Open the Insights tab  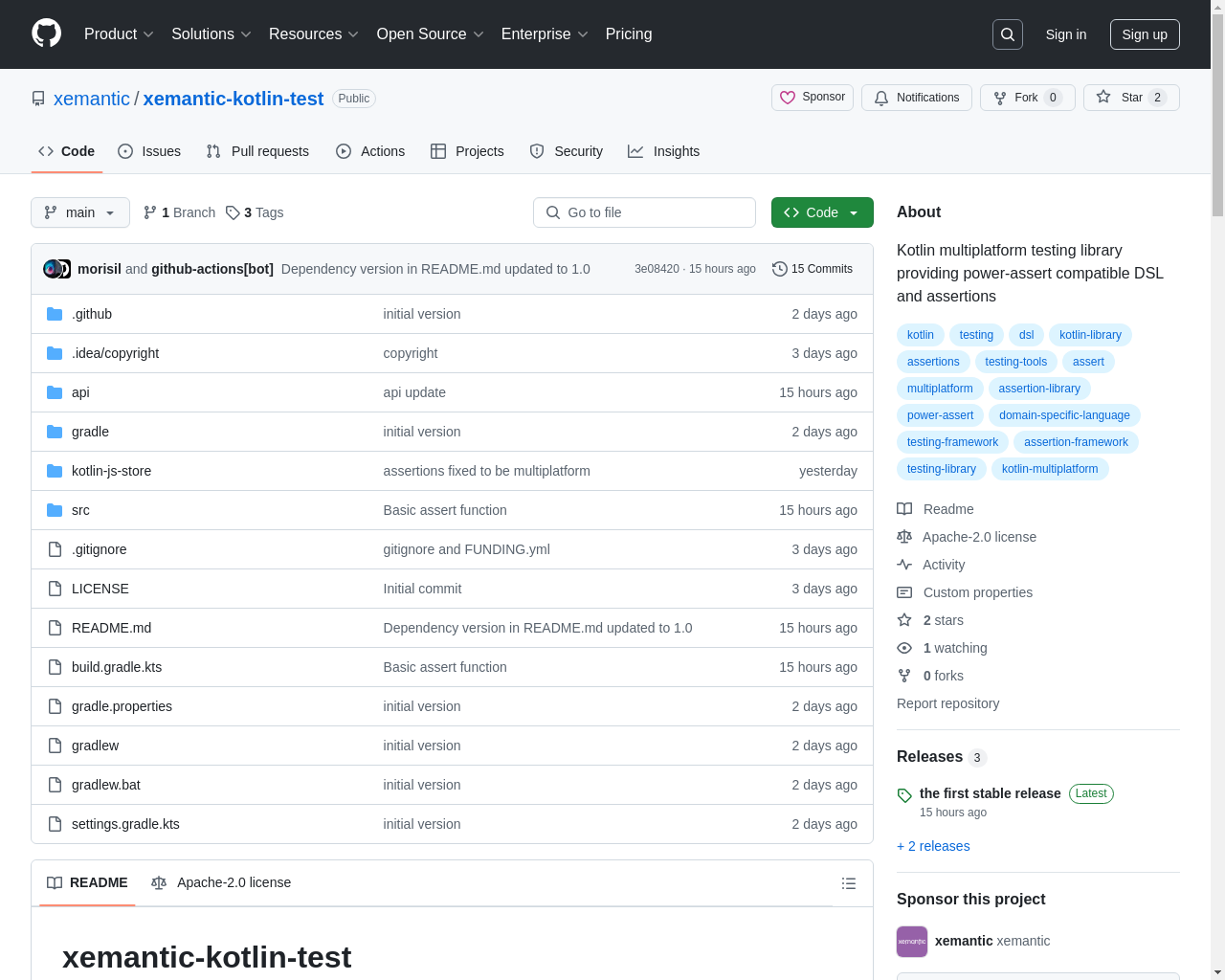tap(664, 151)
